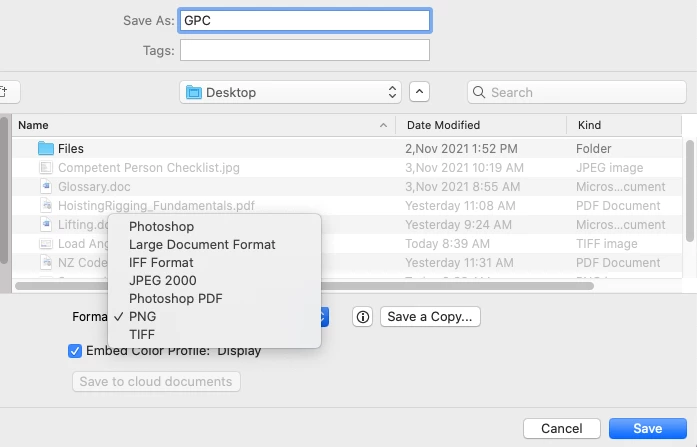Click the HoistingRigging_Fundamentals.pdf file icon
The width and height of the screenshot is (697, 447).
(46, 206)
